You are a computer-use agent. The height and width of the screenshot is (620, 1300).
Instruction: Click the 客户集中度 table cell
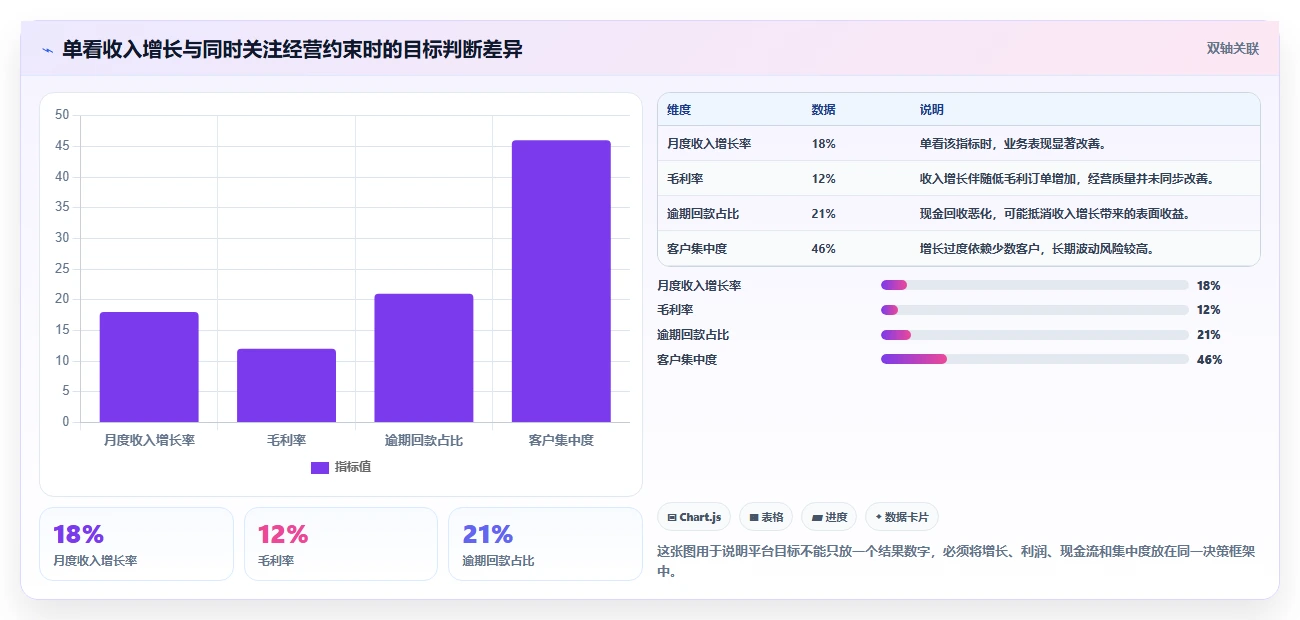[697, 249]
